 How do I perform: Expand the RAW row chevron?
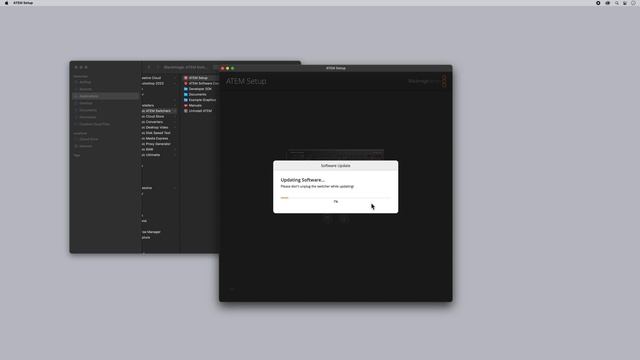[x=175, y=149]
